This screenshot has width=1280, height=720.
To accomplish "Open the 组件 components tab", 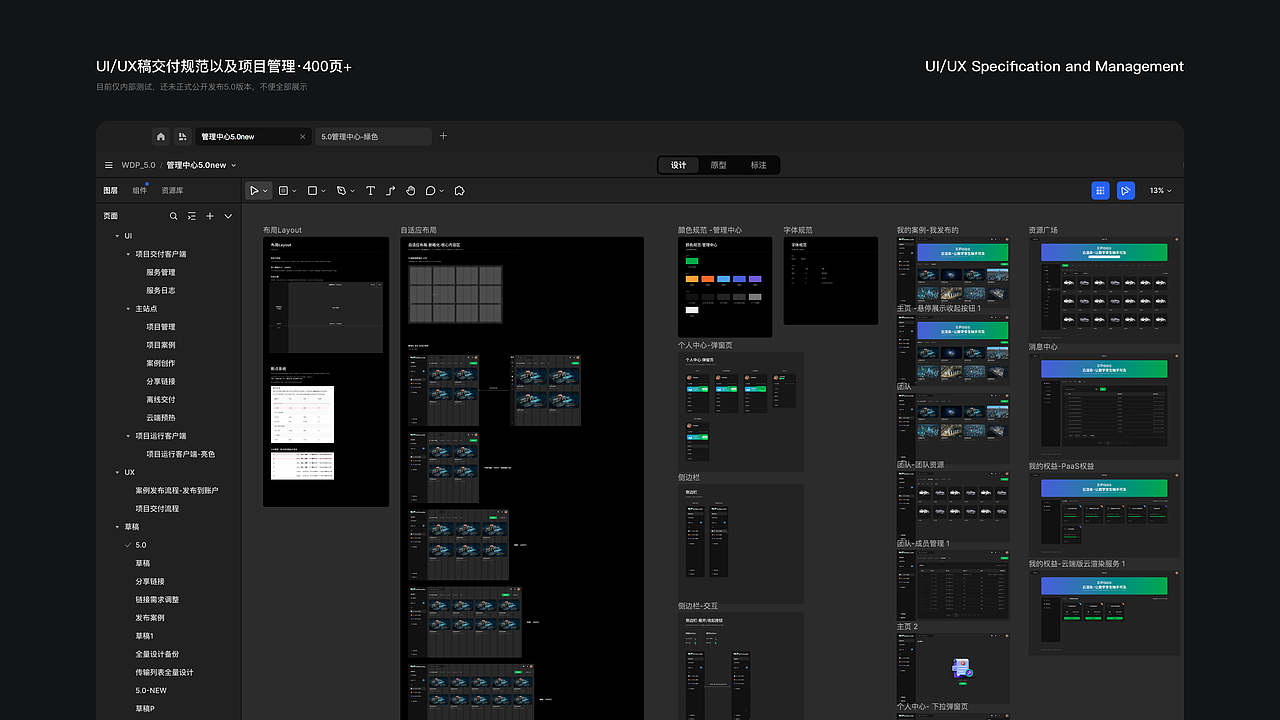I will 139,190.
